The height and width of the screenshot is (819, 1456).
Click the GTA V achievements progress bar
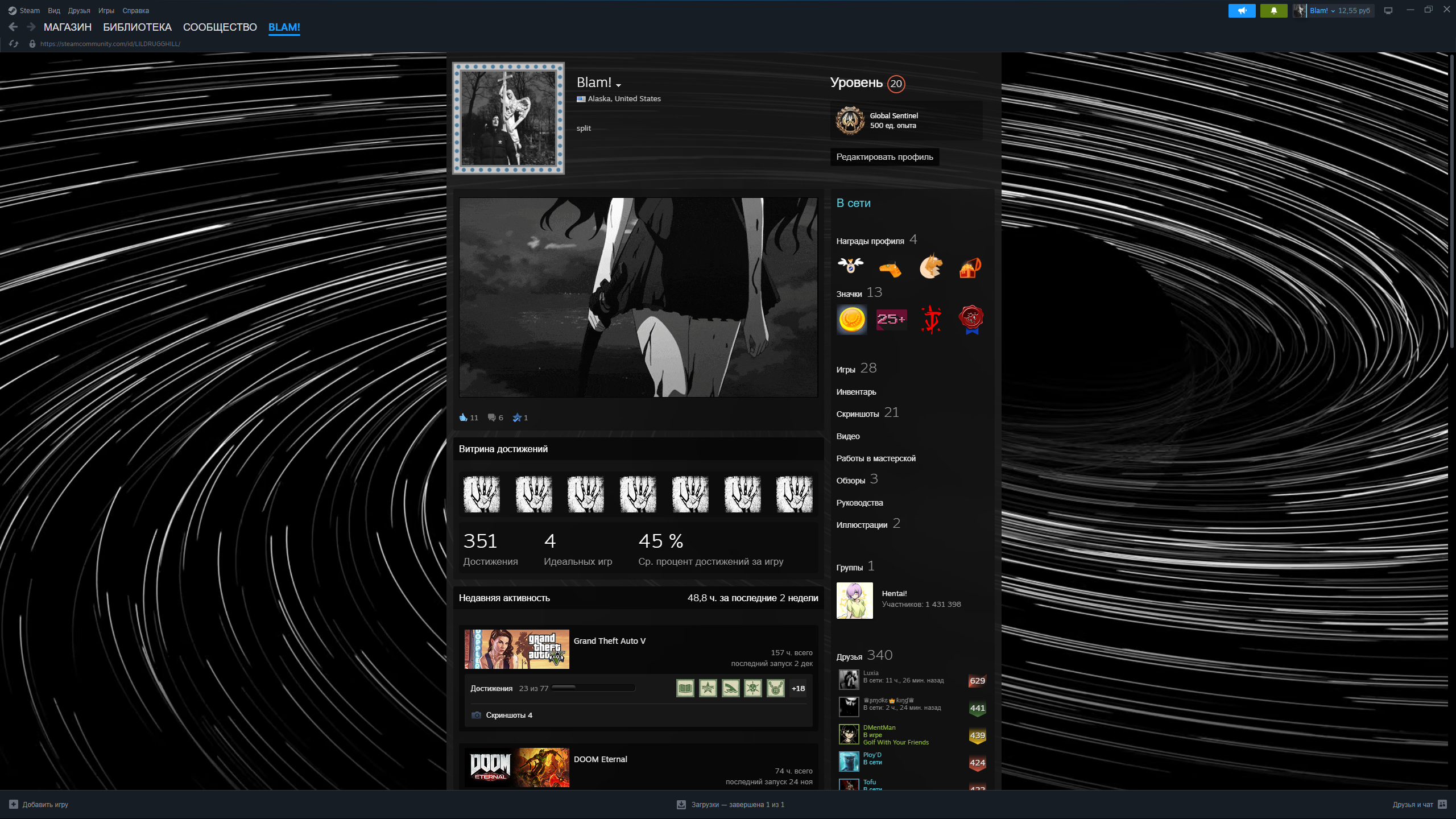tap(593, 688)
